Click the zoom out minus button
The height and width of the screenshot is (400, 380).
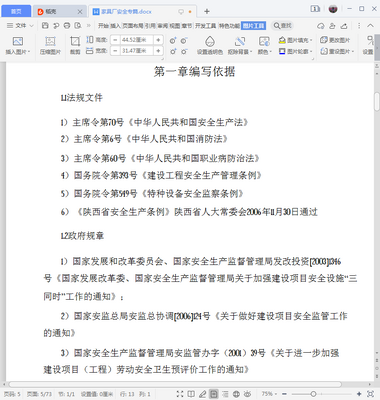(x=284, y=394)
